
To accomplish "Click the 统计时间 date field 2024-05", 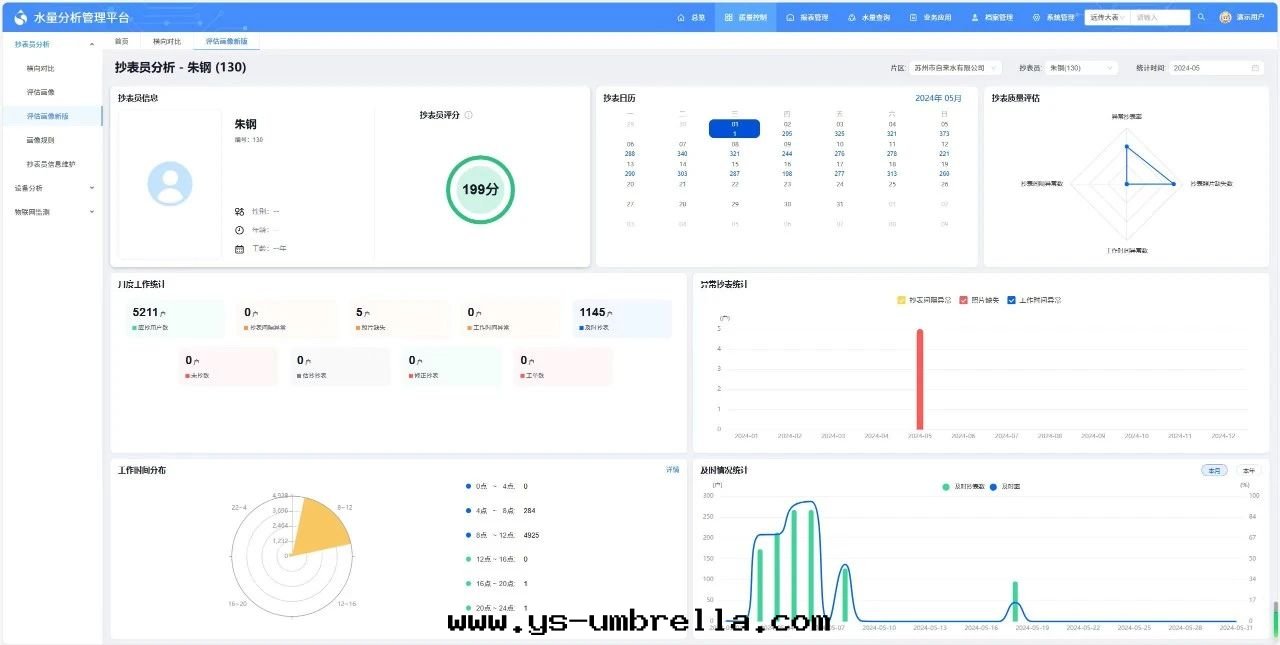I will pyautogui.click(x=1215, y=68).
